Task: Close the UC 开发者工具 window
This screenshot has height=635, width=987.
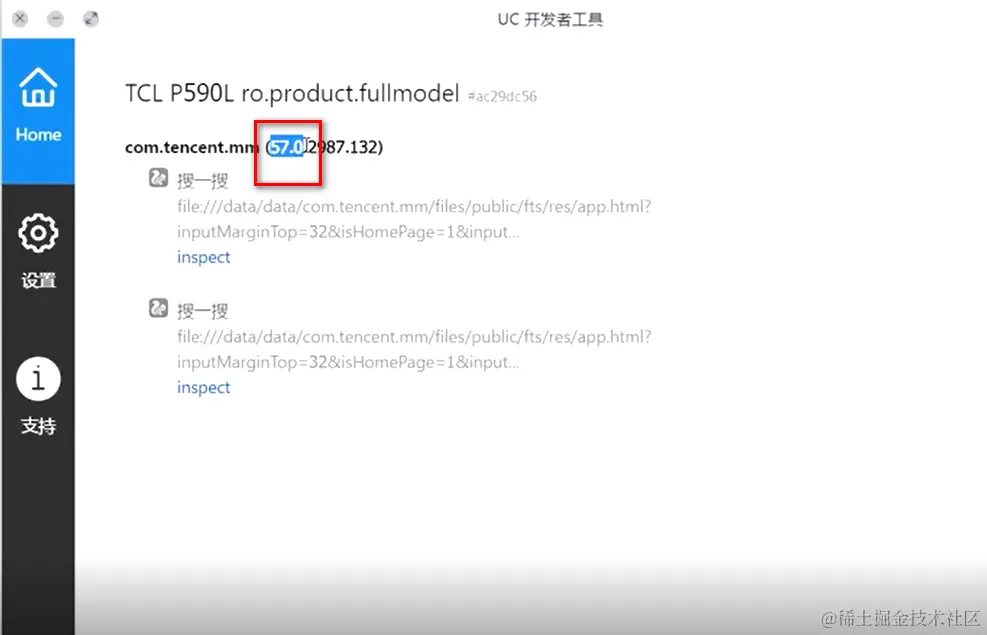Action: tap(20, 19)
